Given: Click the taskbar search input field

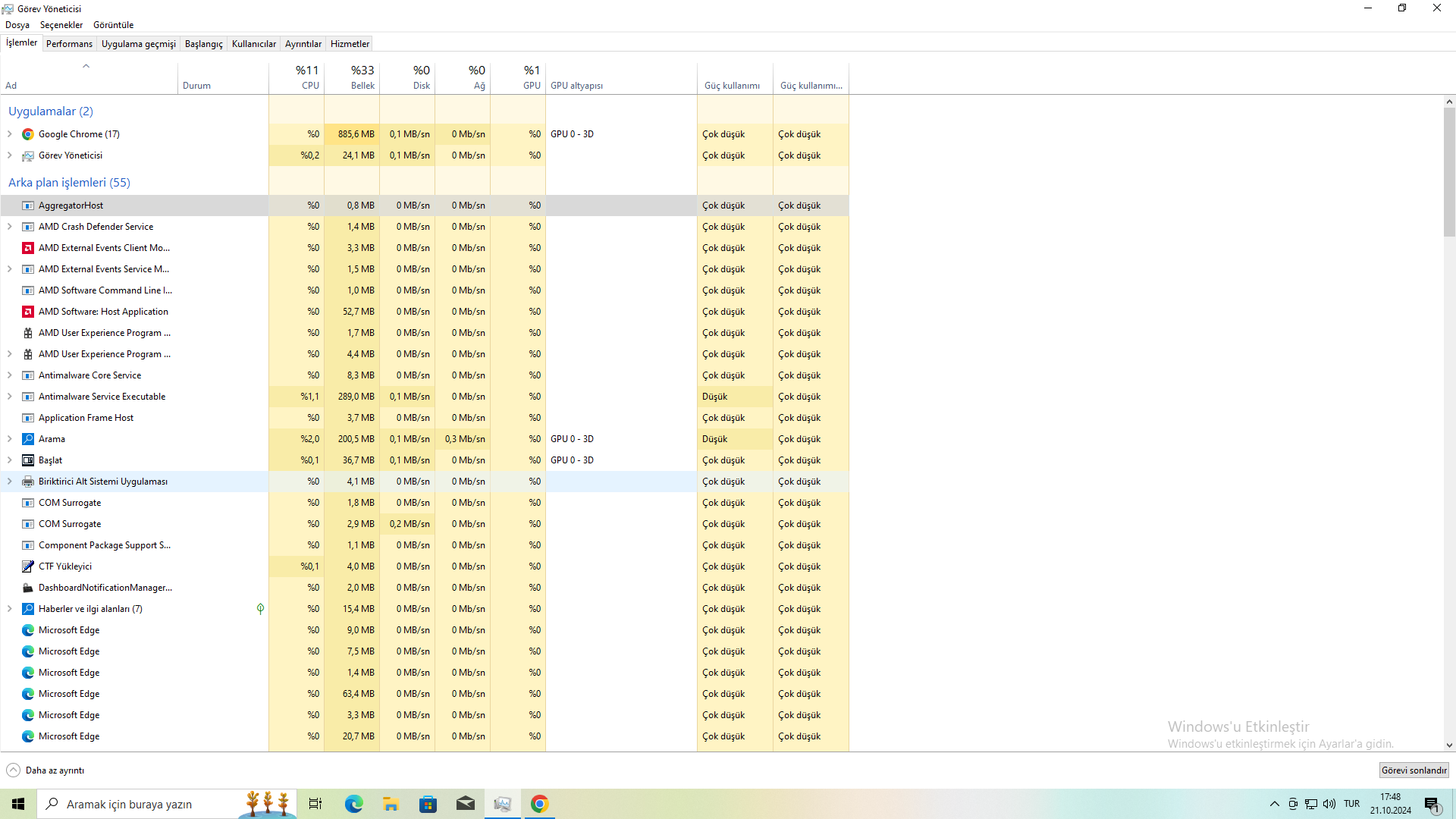Looking at the screenshot, I should click(166, 804).
